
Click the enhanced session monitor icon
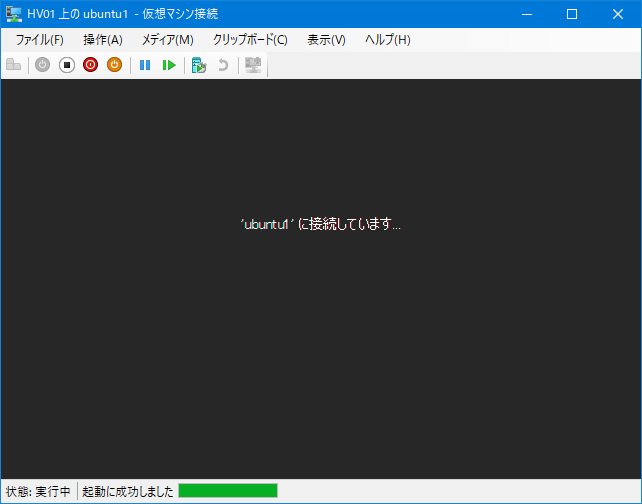click(x=253, y=65)
